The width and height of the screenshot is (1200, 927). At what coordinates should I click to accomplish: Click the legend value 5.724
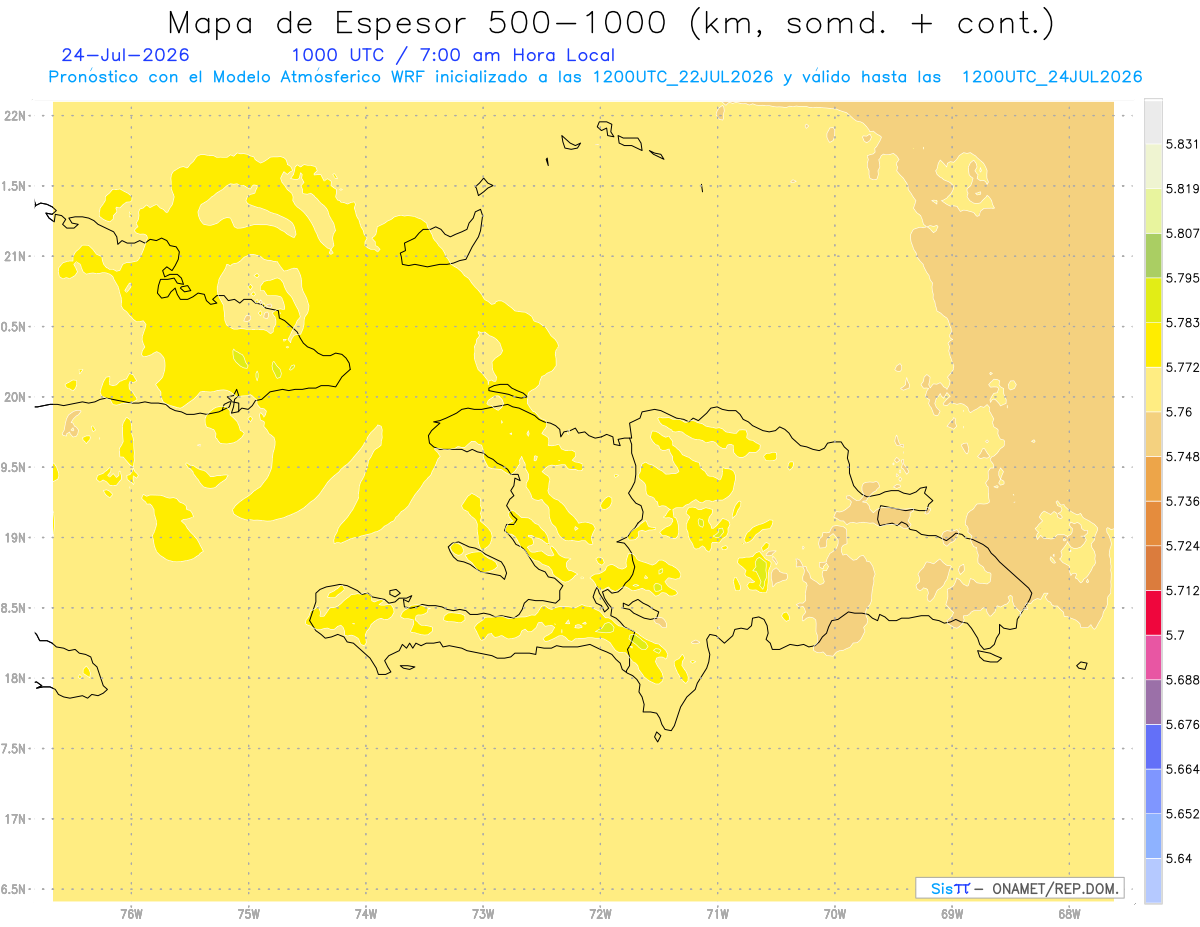click(x=1183, y=546)
